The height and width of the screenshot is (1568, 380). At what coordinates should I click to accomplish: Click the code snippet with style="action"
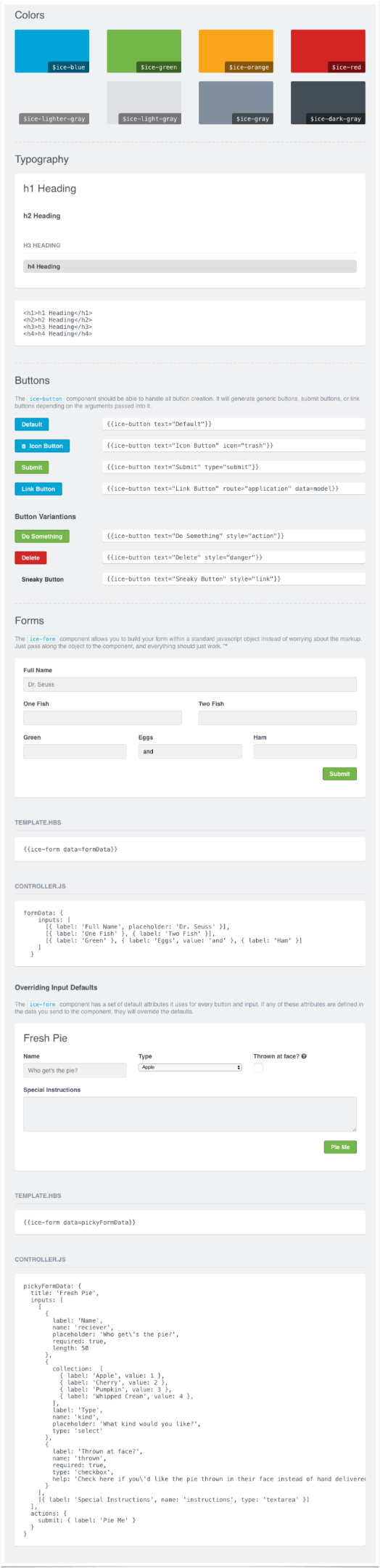click(234, 536)
